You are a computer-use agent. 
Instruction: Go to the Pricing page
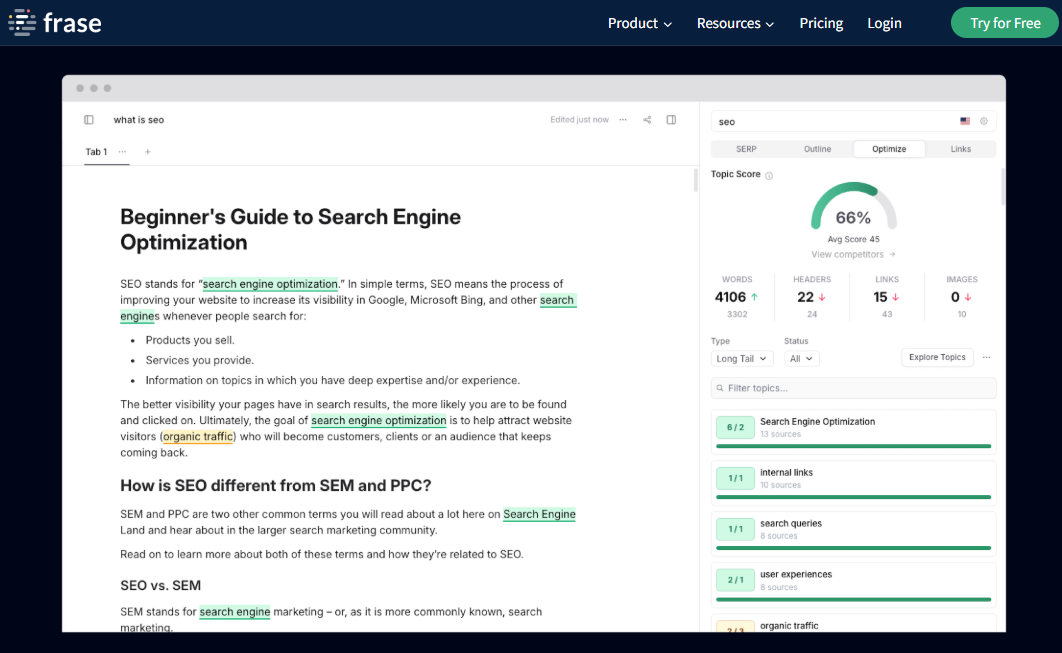tap(821, 23)
